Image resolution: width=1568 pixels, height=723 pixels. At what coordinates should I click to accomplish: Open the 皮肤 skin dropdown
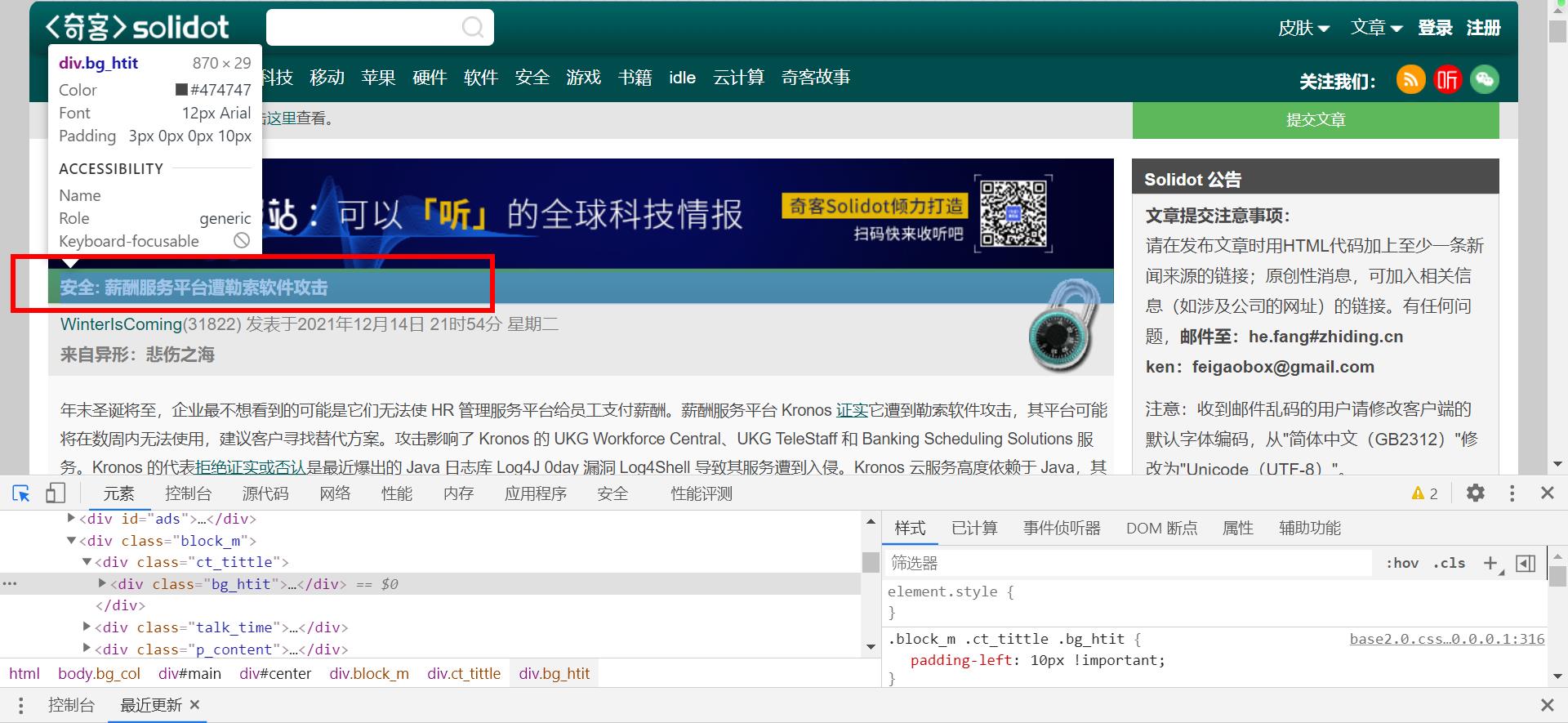(1303, 28)
